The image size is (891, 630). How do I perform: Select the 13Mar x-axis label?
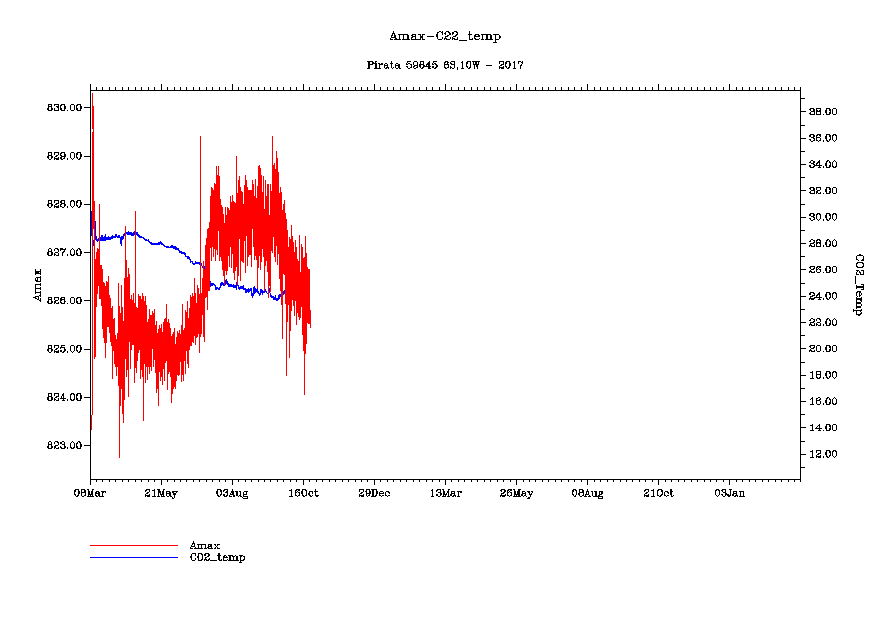[x=445, y=493]
